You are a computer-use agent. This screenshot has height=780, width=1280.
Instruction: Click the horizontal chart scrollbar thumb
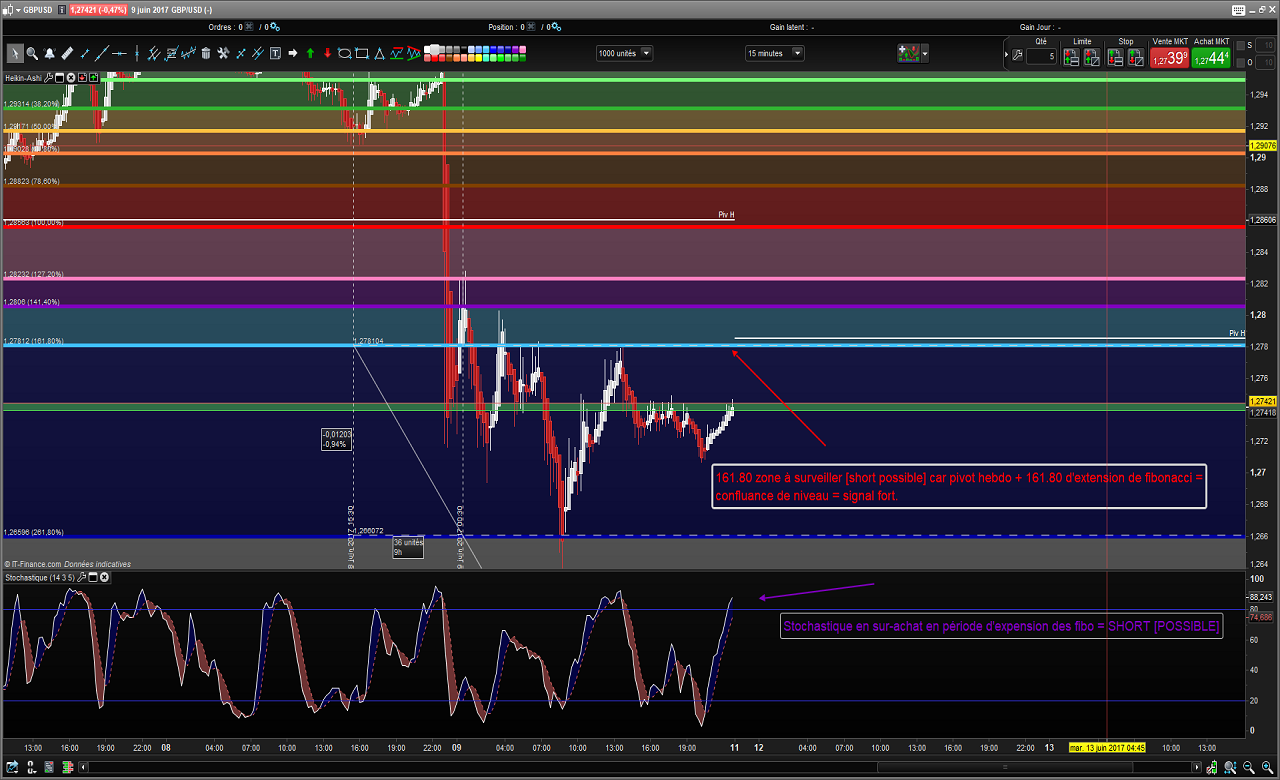click(x=1005, y=767)
